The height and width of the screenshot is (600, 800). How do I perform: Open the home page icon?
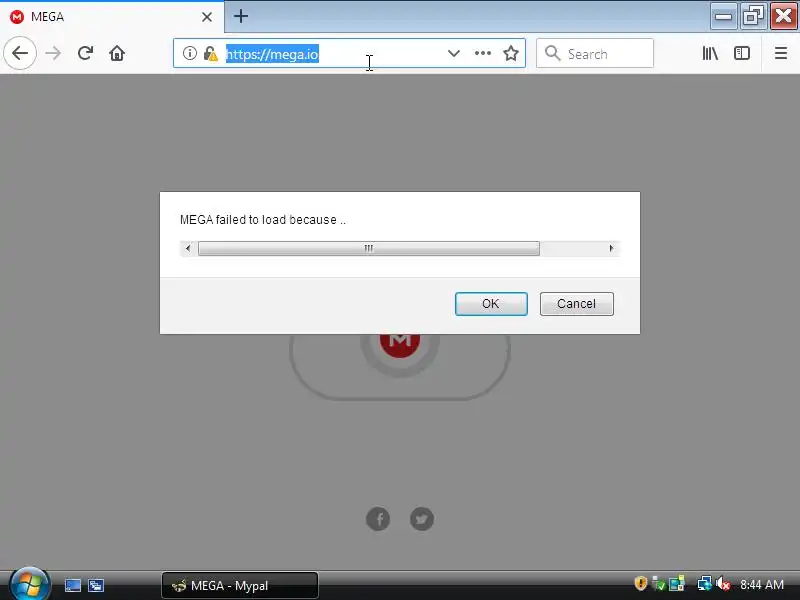(x=117, y=53)
